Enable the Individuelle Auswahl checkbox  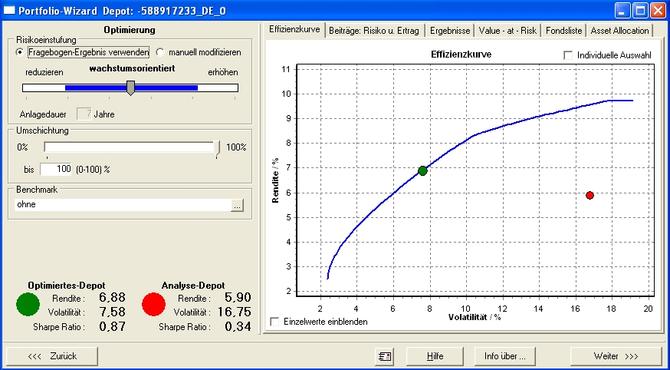(x=568, y=55)
